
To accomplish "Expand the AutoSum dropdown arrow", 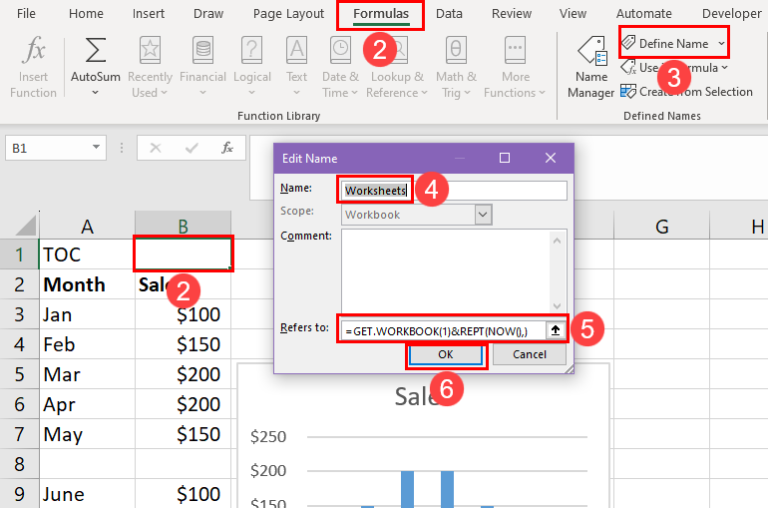I will point(95,93).
